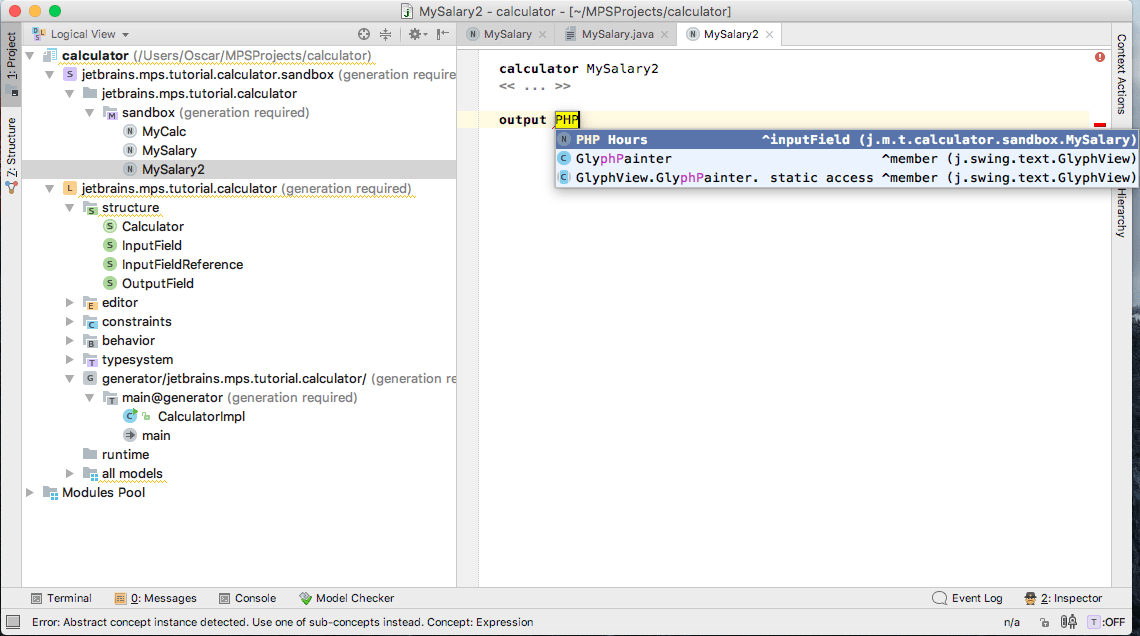Click the memory indicator icon in status bar
Image resolution: width=1140 pixels, height=636 pixels.
click(x=1069, y=622)
